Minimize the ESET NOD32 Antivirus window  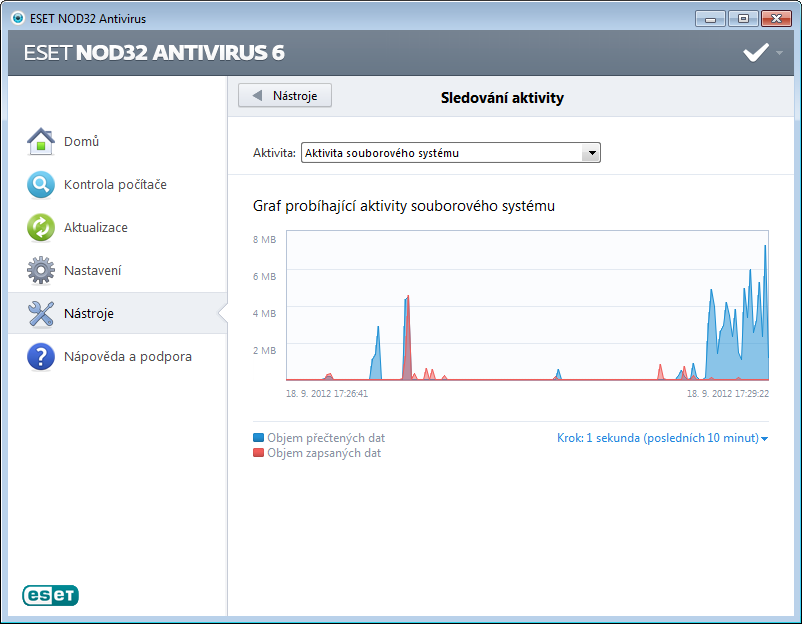click(710, 19)
